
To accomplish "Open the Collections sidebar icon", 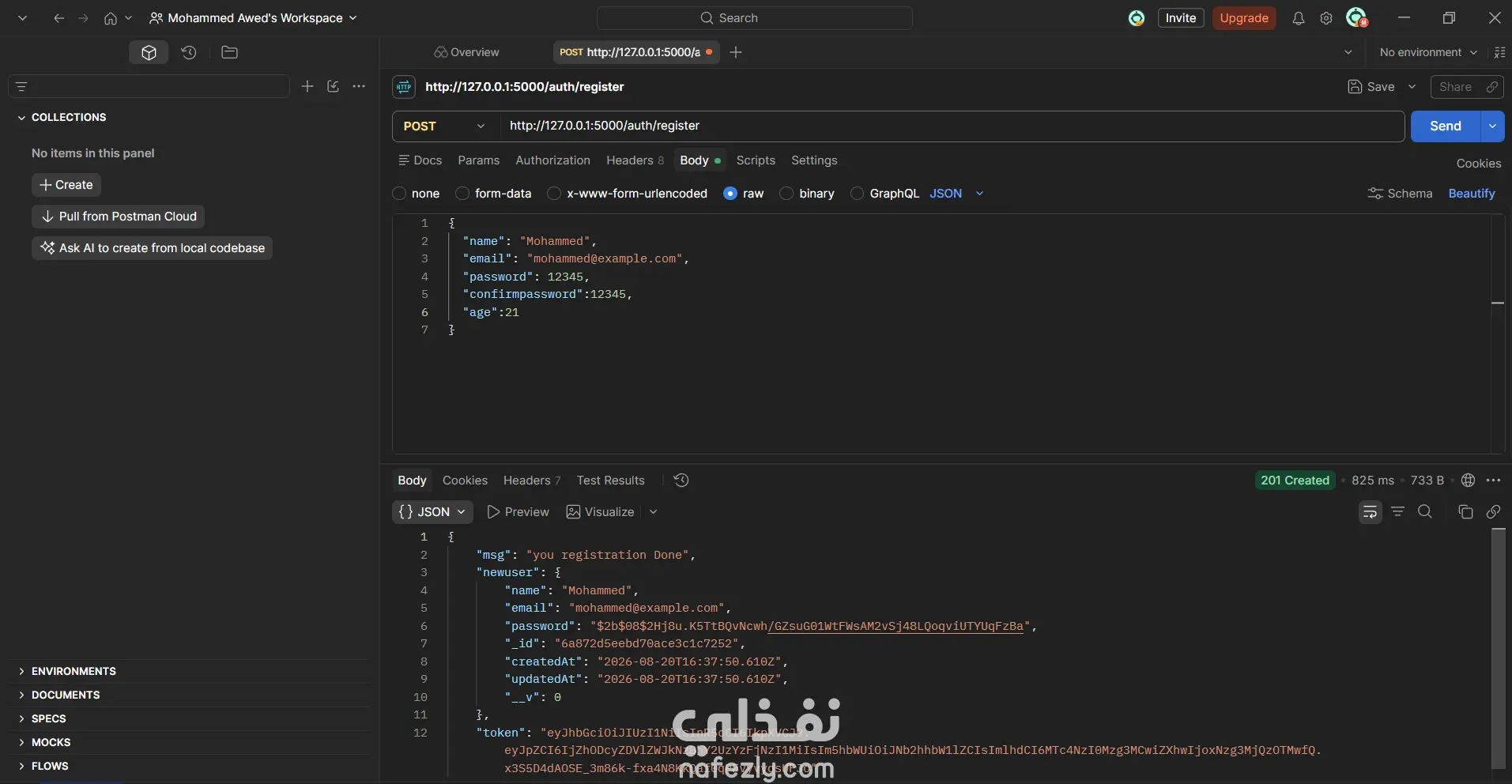I will coord(149,52).
